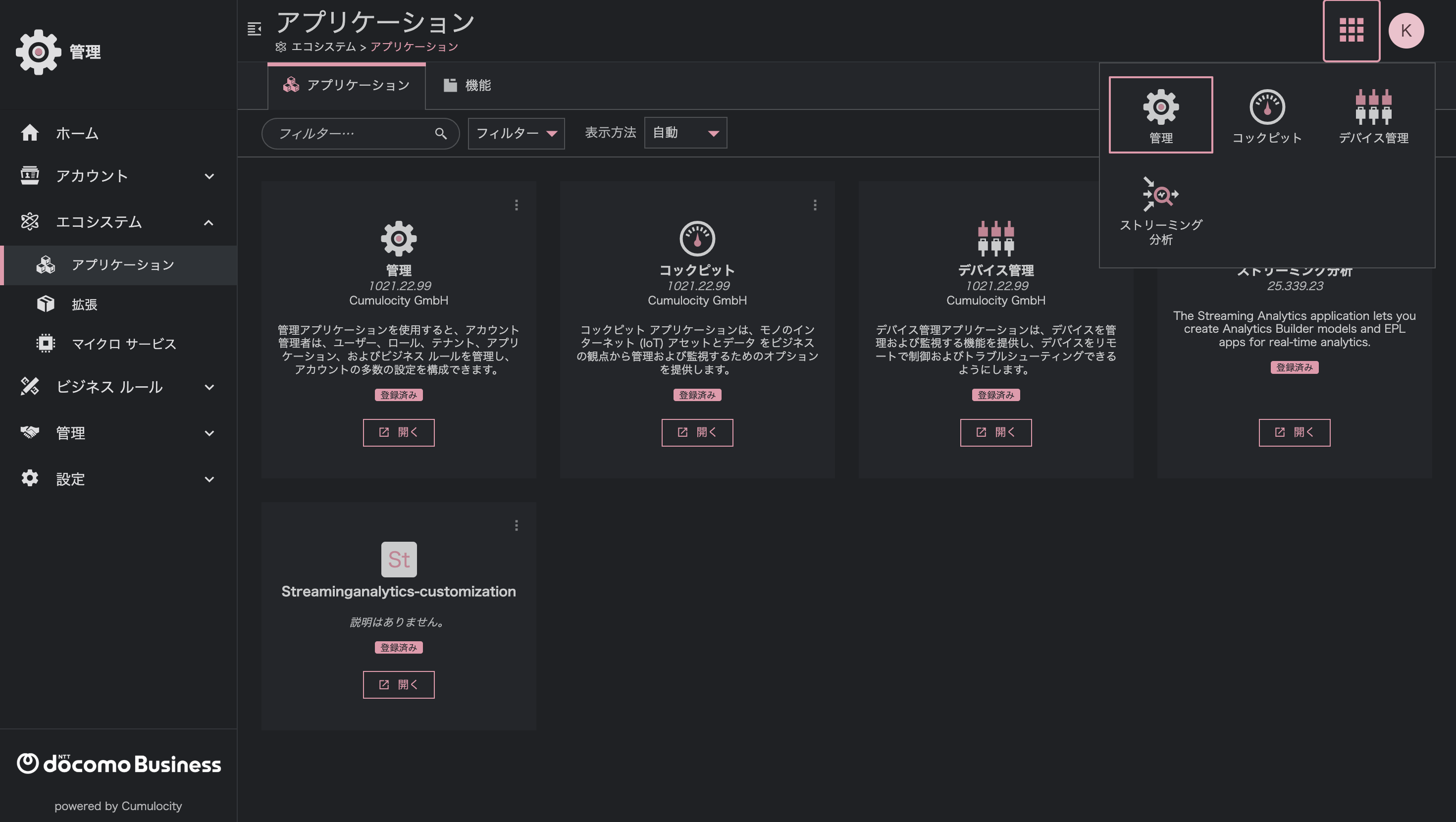1456x822 pixels.
Task: Open the application switcher grid icon
Action: pos(1351,31)
